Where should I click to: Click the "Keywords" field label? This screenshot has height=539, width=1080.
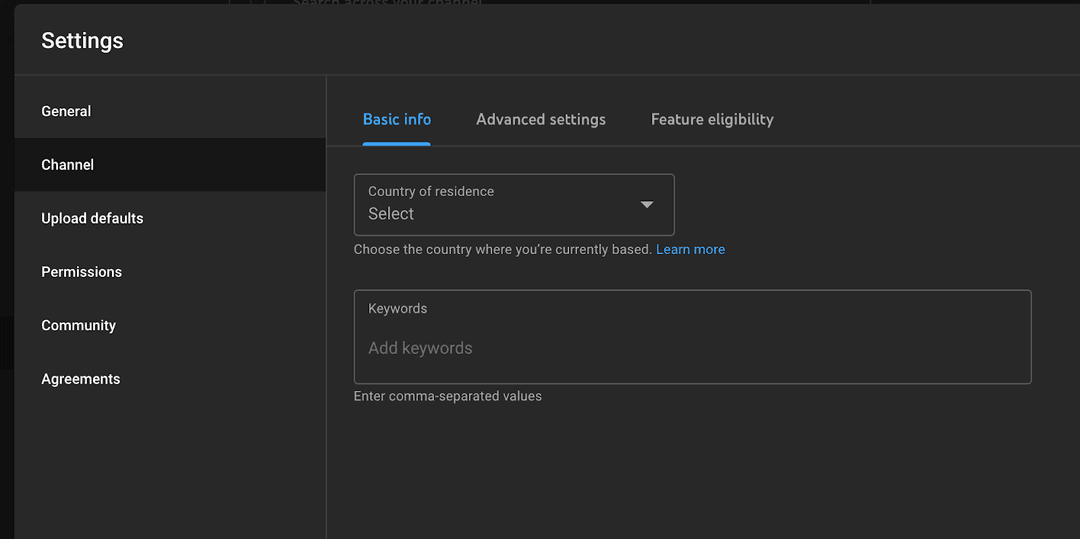tap(397, 309)
